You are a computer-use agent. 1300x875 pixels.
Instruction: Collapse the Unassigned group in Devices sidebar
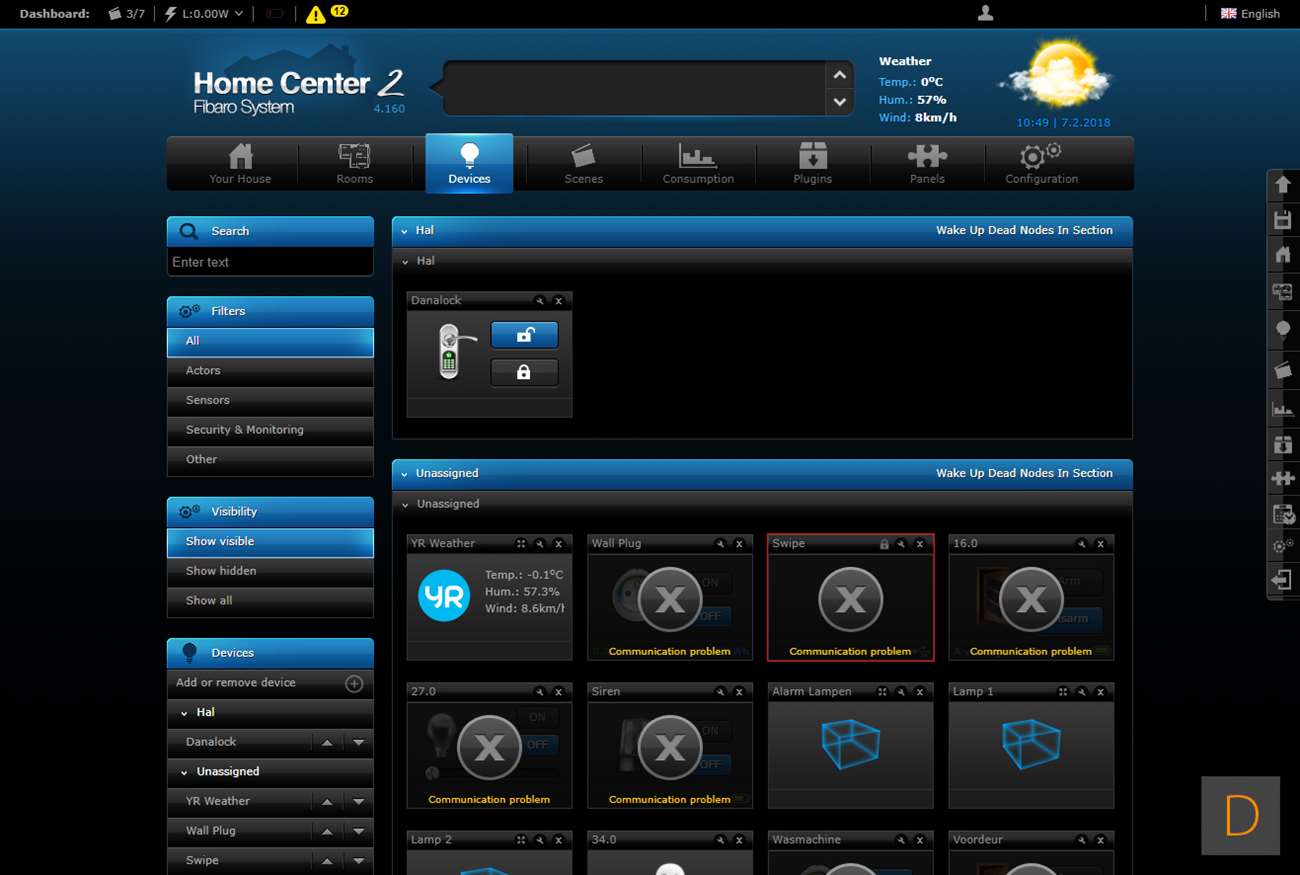tap(184, 772)
